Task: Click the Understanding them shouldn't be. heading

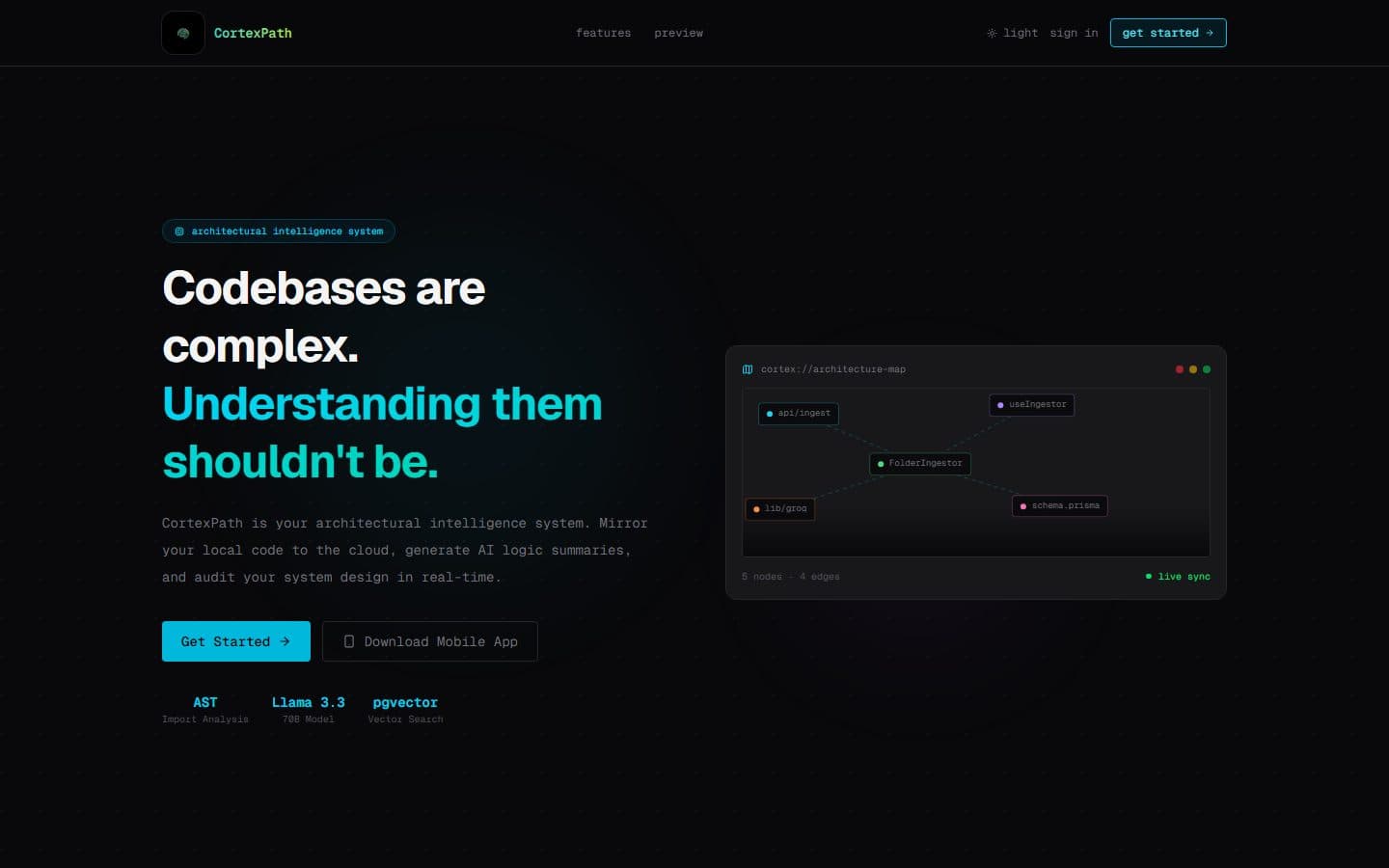Action: tap(382, 433)
